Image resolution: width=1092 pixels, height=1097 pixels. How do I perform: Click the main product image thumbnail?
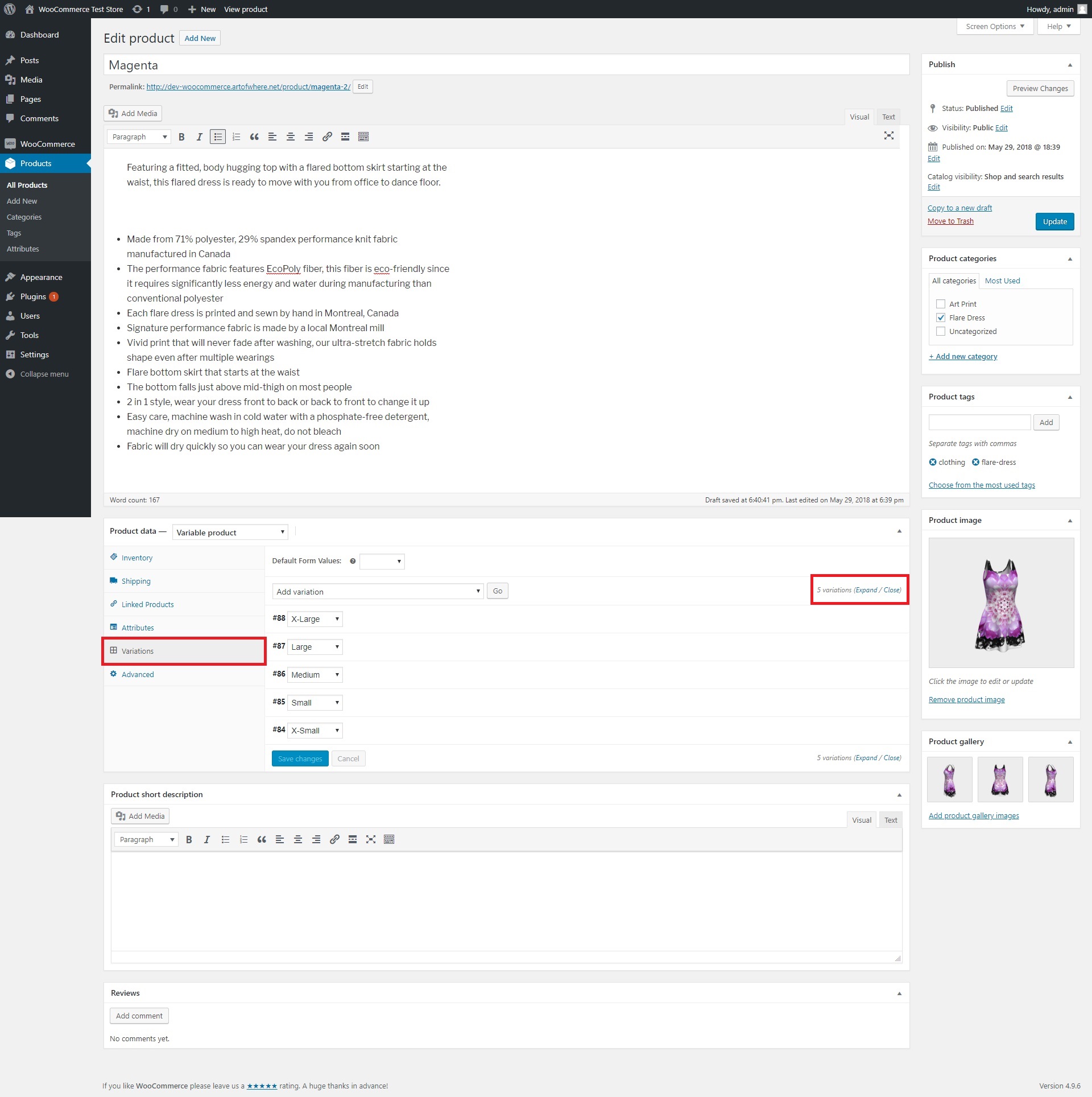tap(1001, 603)
